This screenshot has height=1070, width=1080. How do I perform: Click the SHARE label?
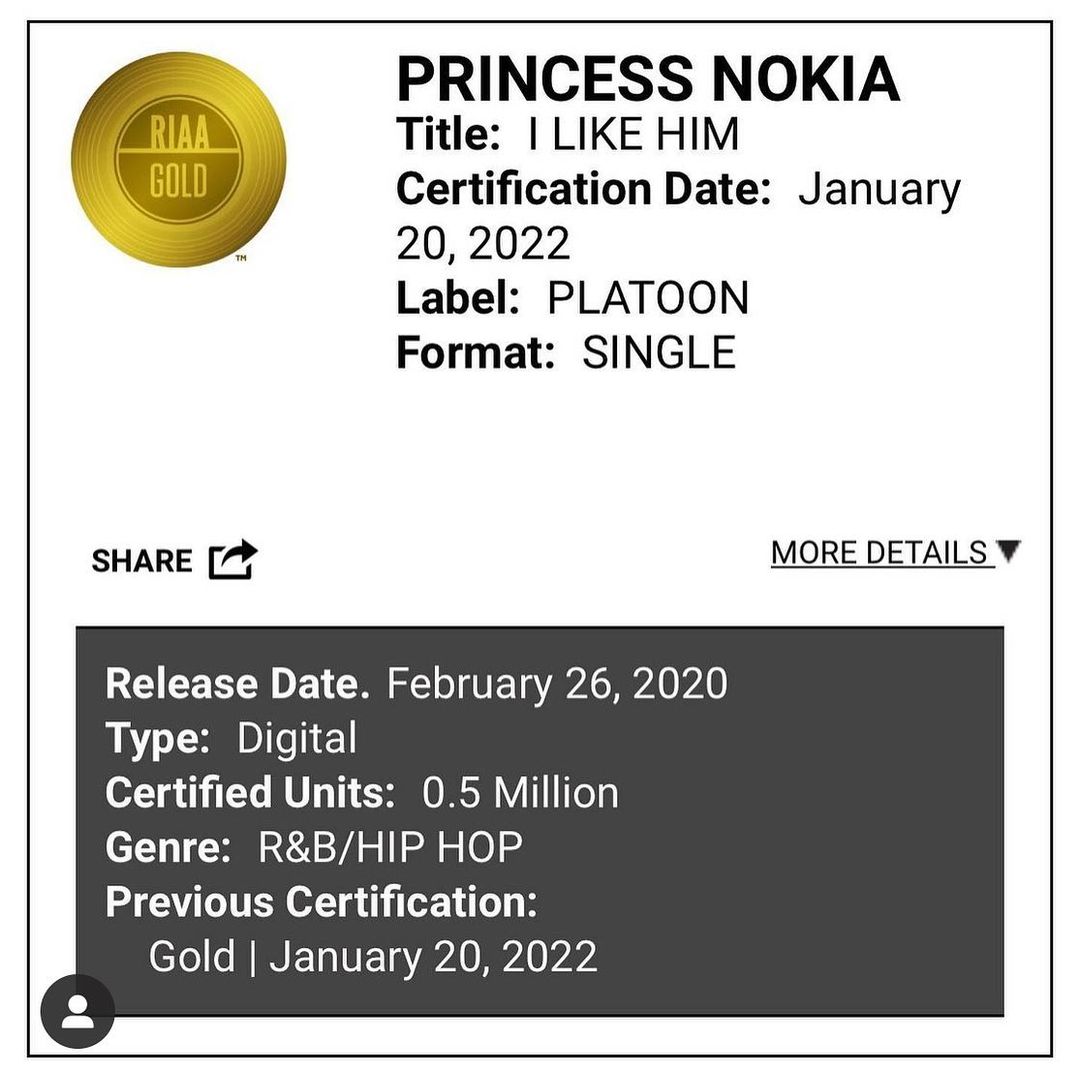point(142,561)
